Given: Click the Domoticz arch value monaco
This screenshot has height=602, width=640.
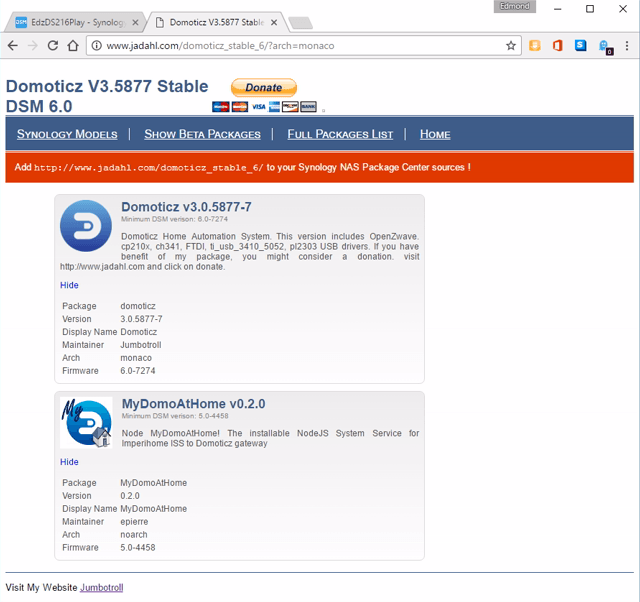Looking at the screenshot, I should [x=136, y=358].
